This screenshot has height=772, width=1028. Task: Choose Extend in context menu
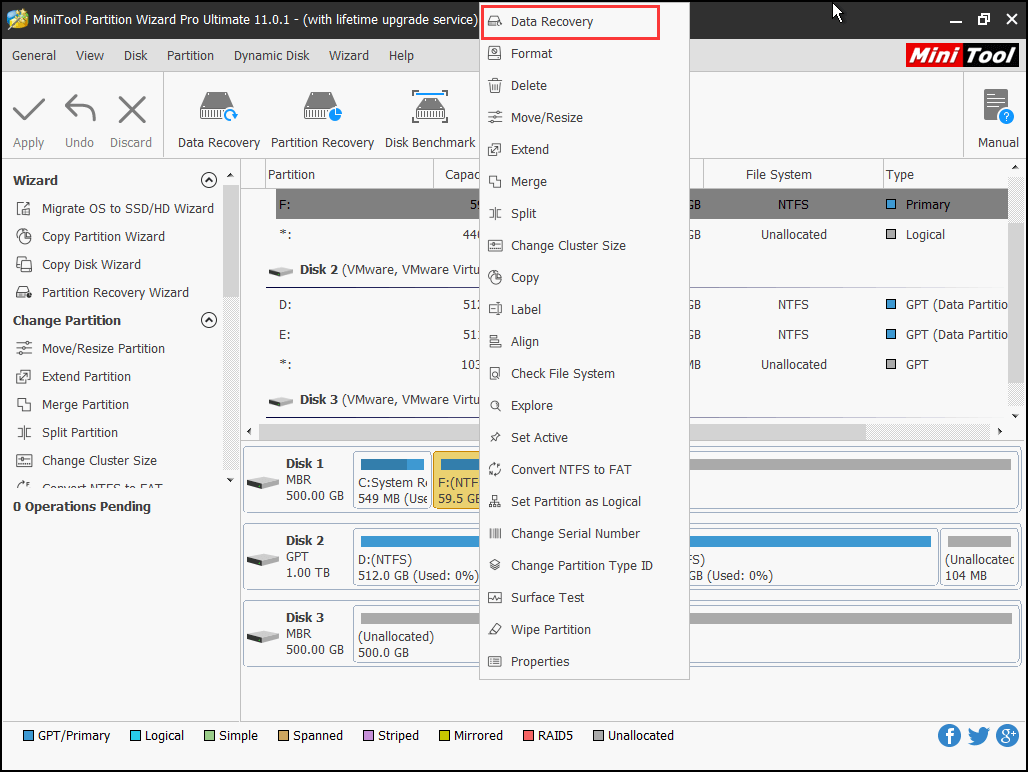point(584,150)
